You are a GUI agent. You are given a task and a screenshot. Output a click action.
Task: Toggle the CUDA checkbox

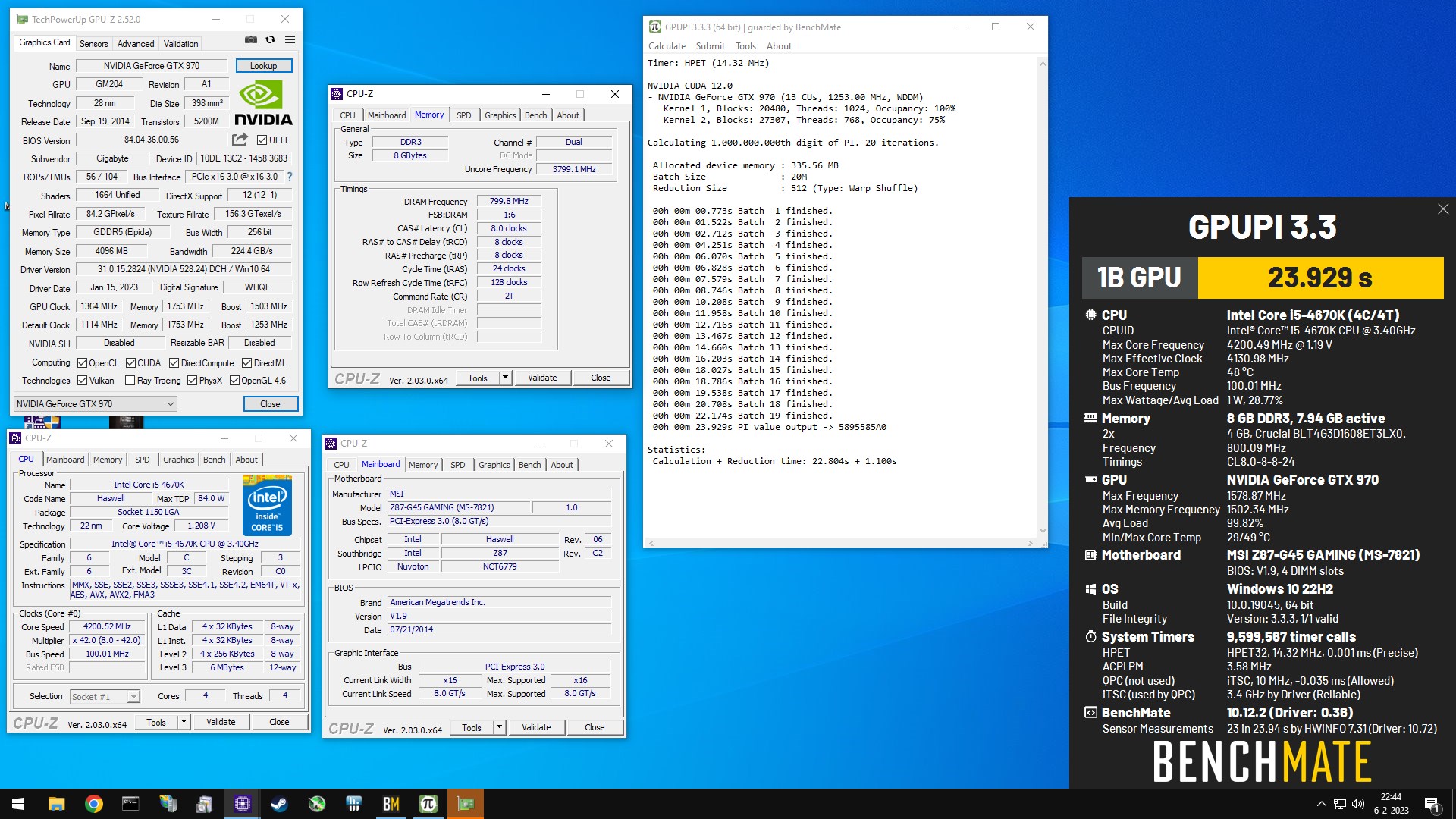131,363
